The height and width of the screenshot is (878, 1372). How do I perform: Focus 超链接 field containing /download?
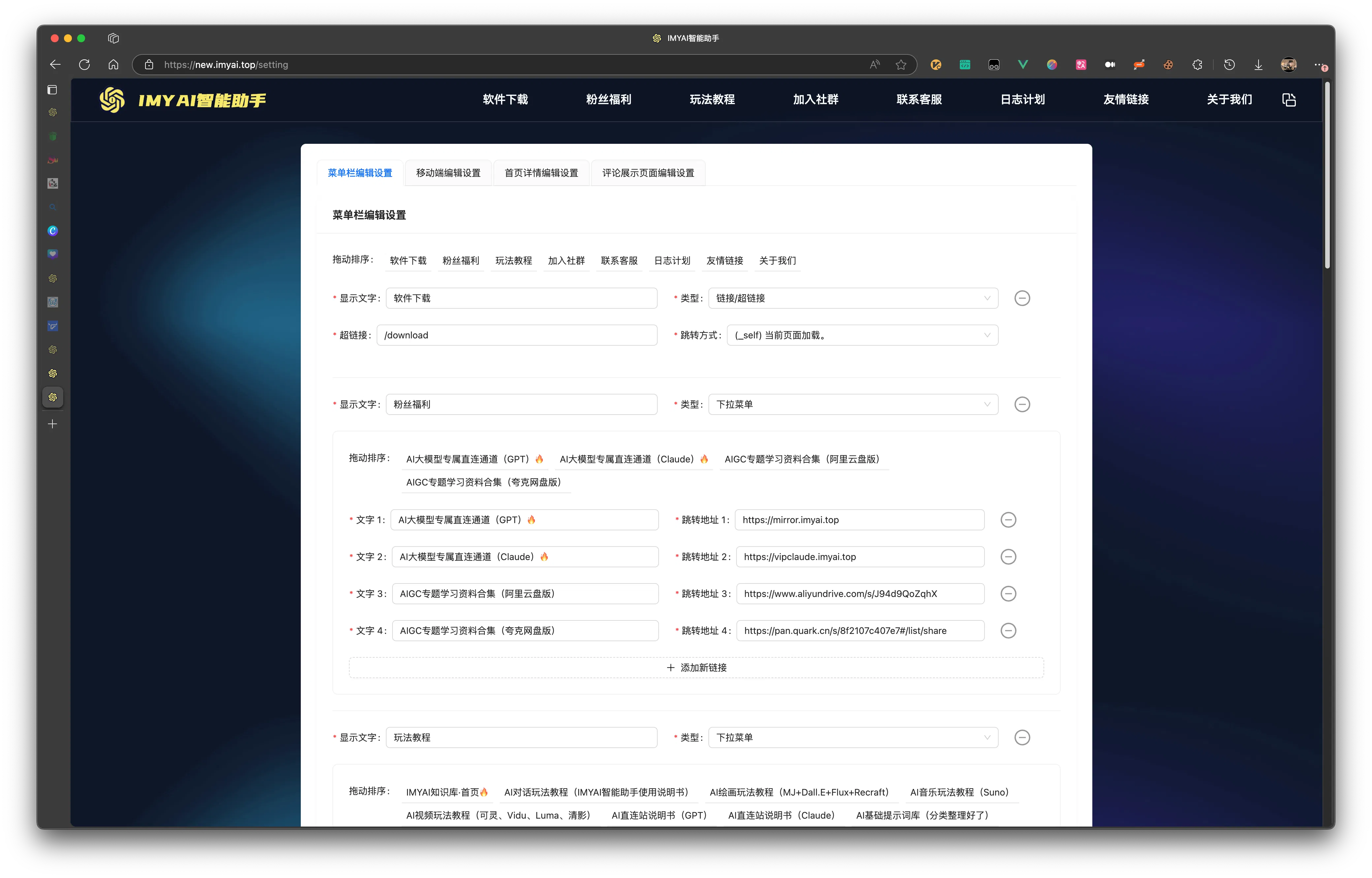(516, 335)
